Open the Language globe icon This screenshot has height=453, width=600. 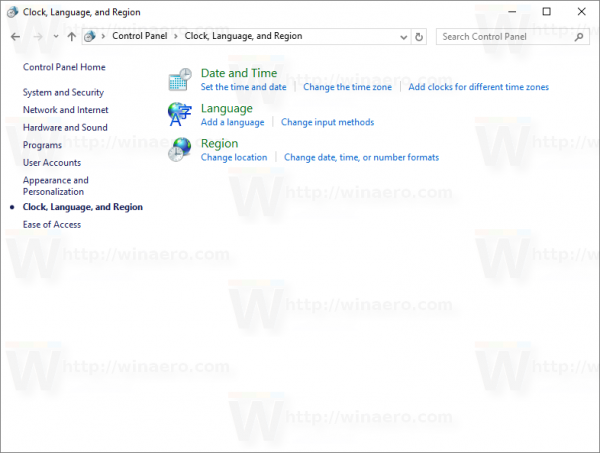[x=179, y=114]
